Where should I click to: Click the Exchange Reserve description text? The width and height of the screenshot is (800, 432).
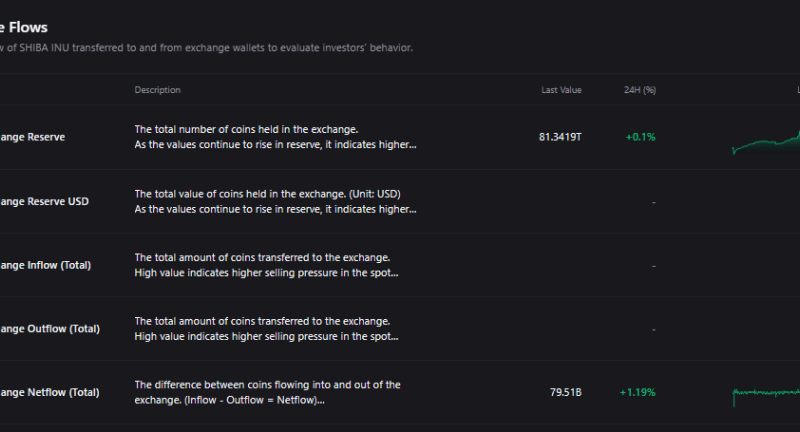click(x=275, y=137)
